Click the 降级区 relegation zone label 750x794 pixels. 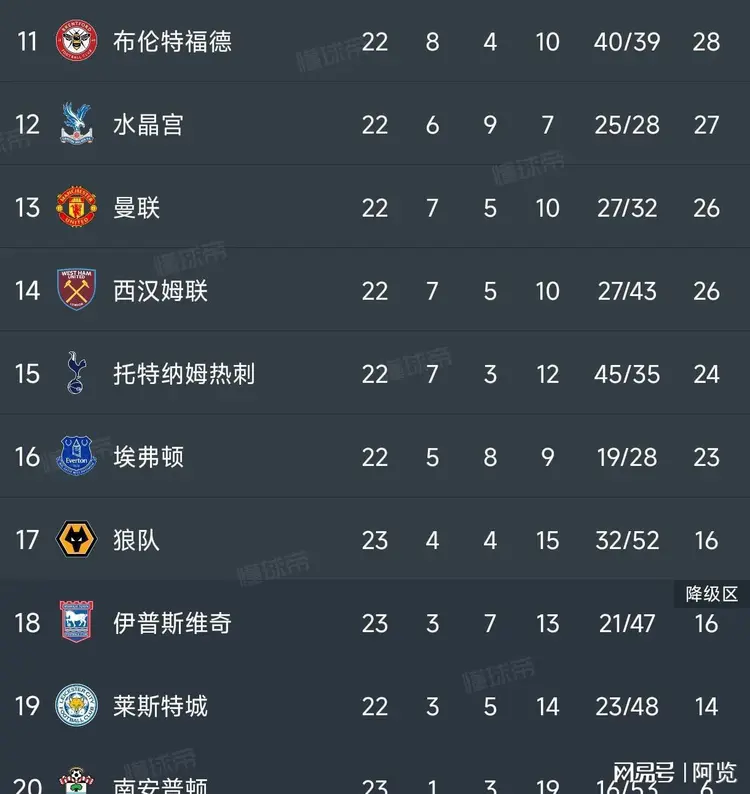click(711, 594)
